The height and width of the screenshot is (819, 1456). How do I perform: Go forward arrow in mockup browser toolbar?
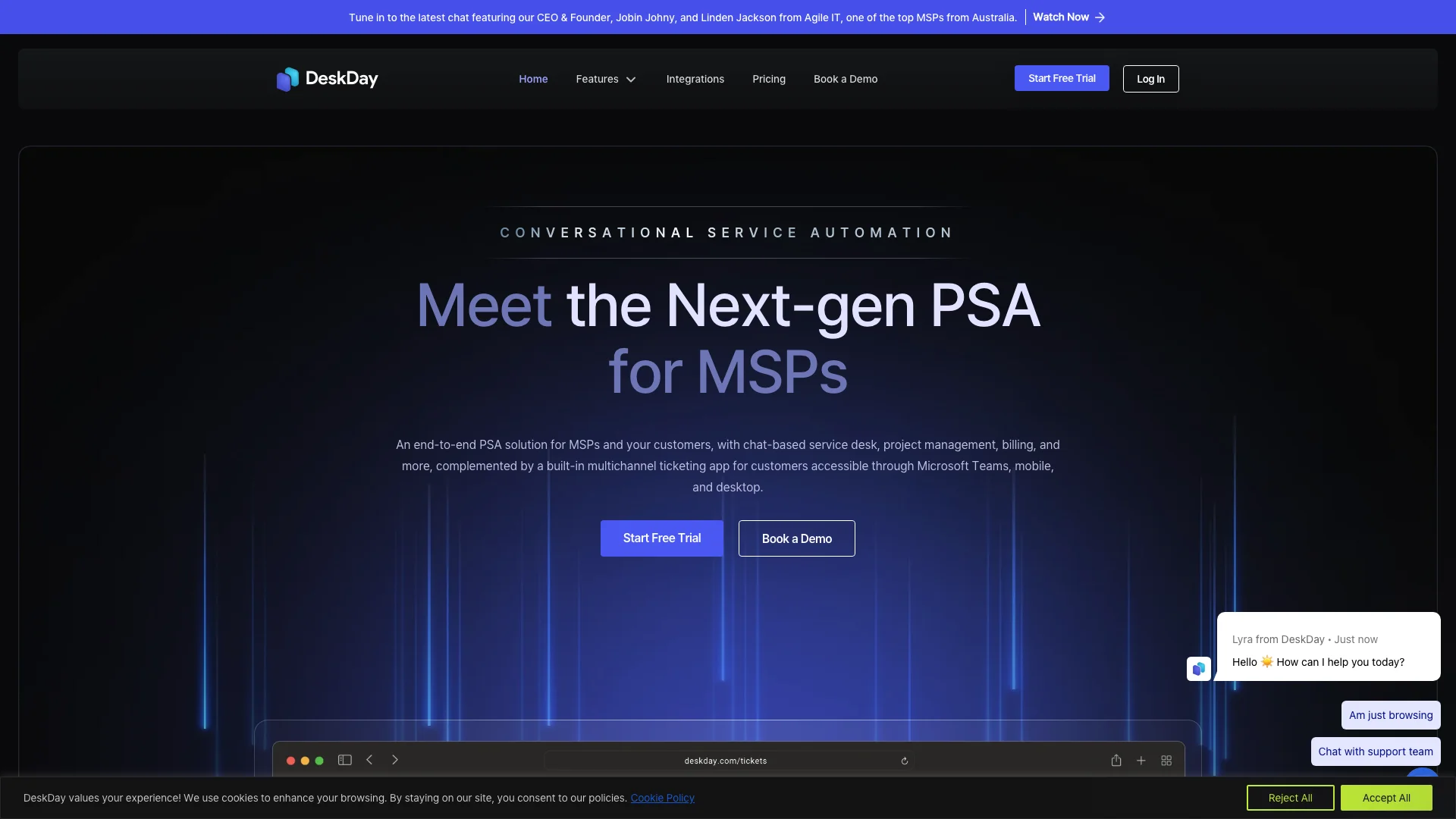pyautogui.click(x=395, y=760)
